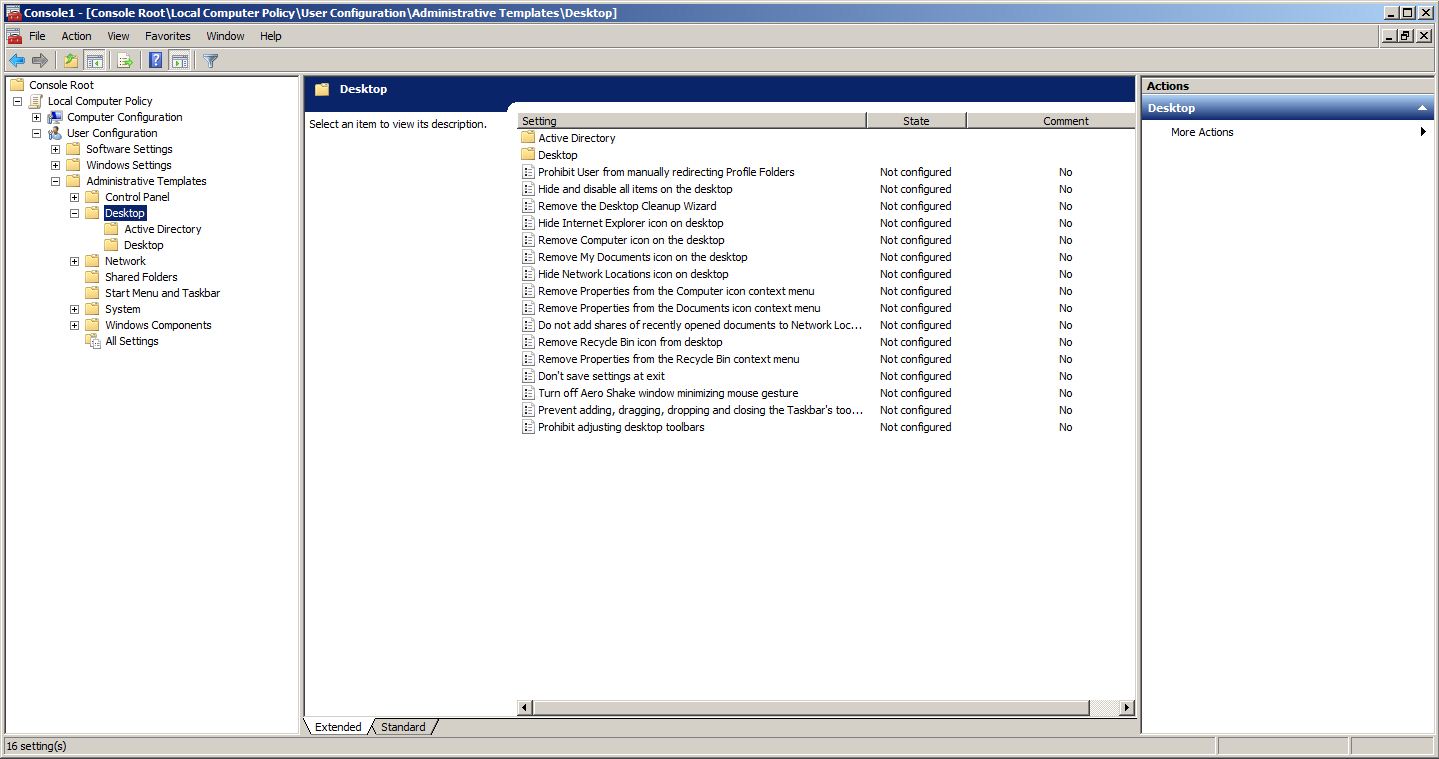This screenshot has height=759, width=1439.
Task: Click the Local Computer Policy scroll icon
Action: 36,101
